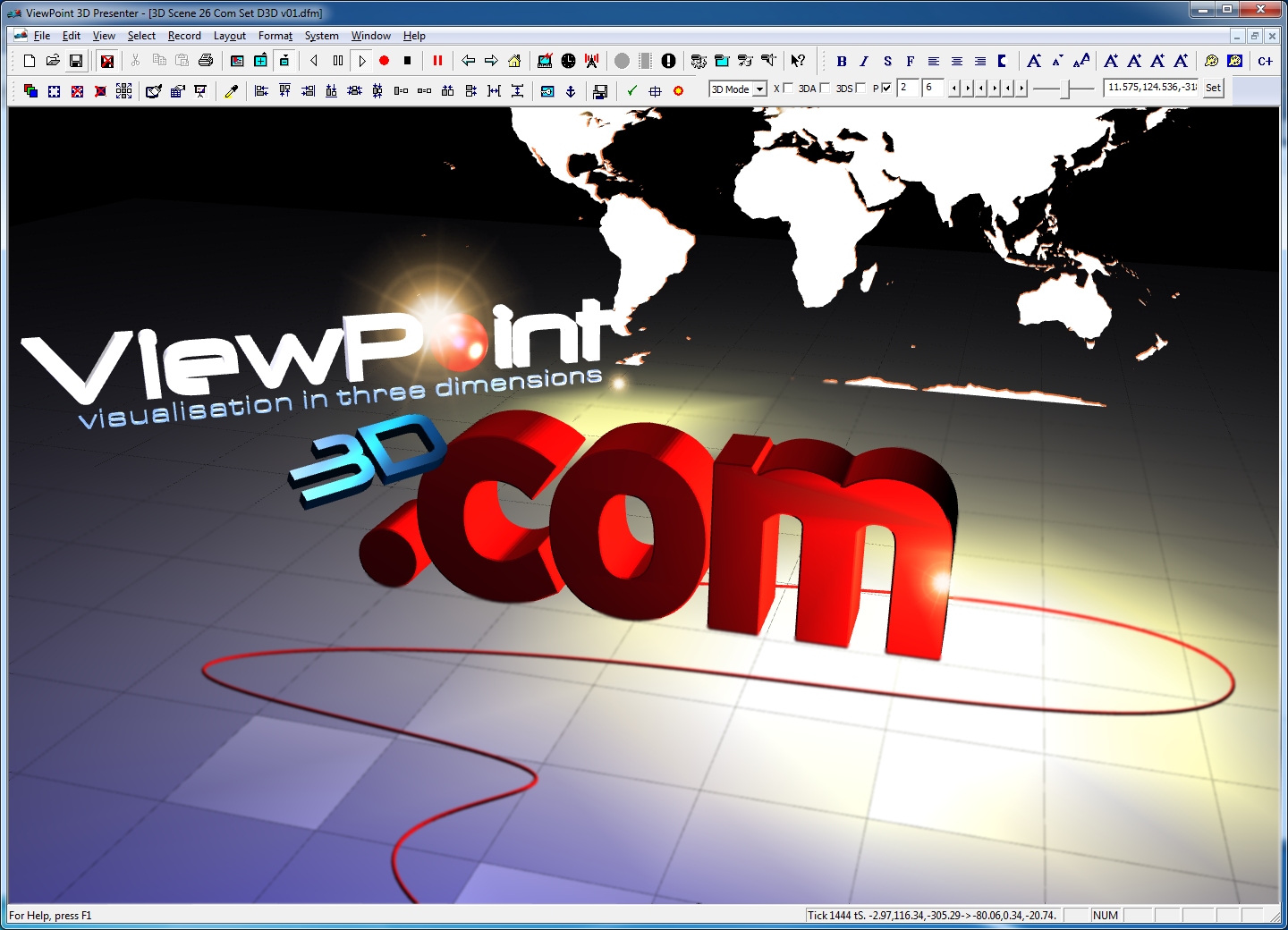Click the Bold formatting icon
Viewport: 1288px width, 930px height.
[x=841, y=62]
